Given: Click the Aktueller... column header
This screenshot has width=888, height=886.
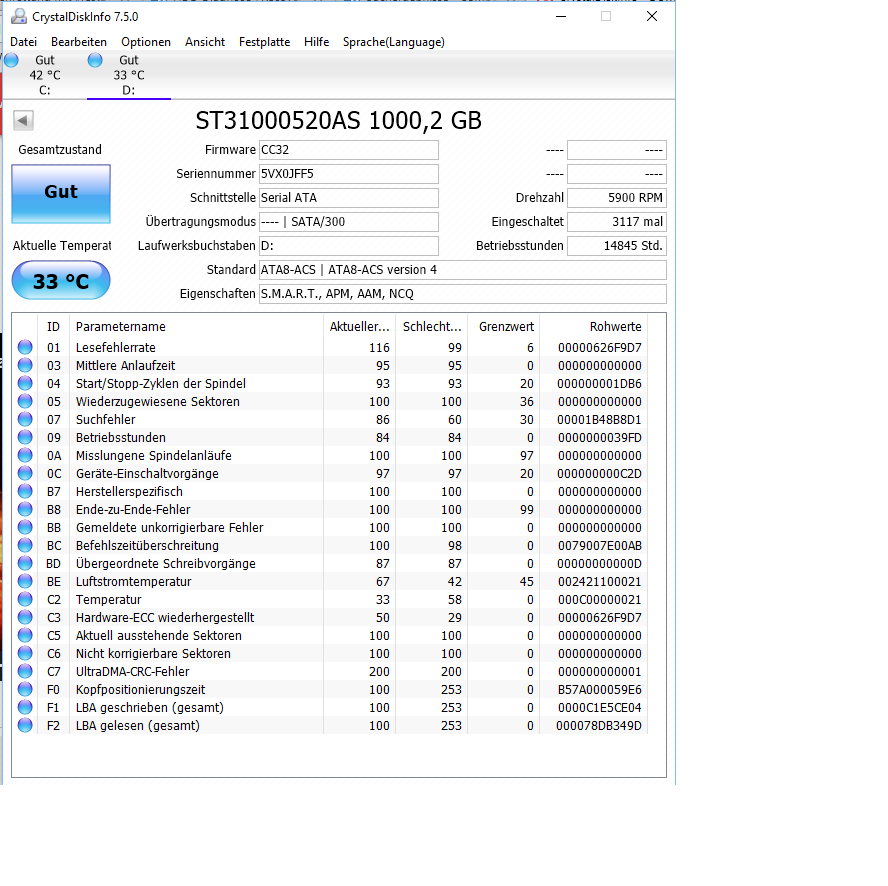Looking at the screenshot, I should click(x=360, y=327).
